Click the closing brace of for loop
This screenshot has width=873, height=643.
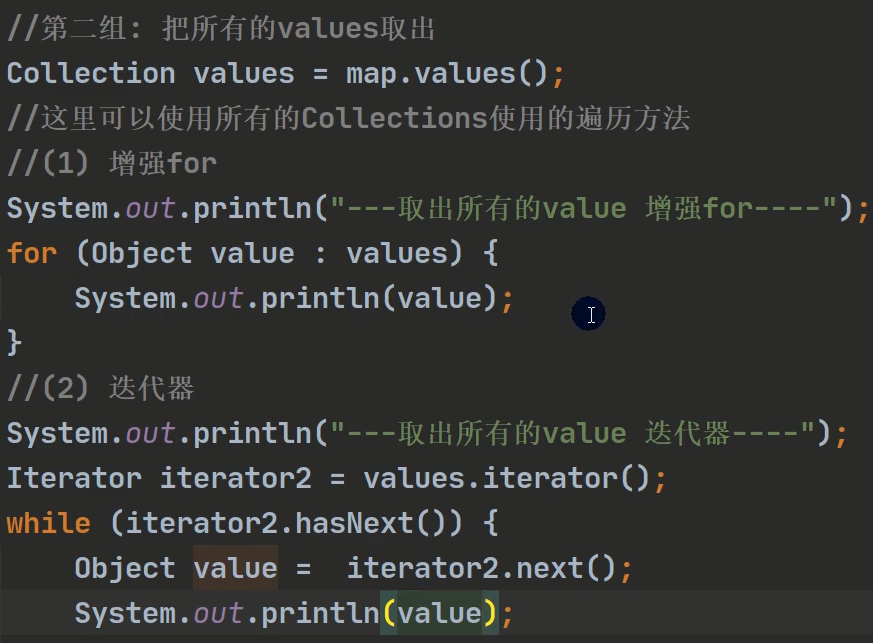(x=14, y=343)
